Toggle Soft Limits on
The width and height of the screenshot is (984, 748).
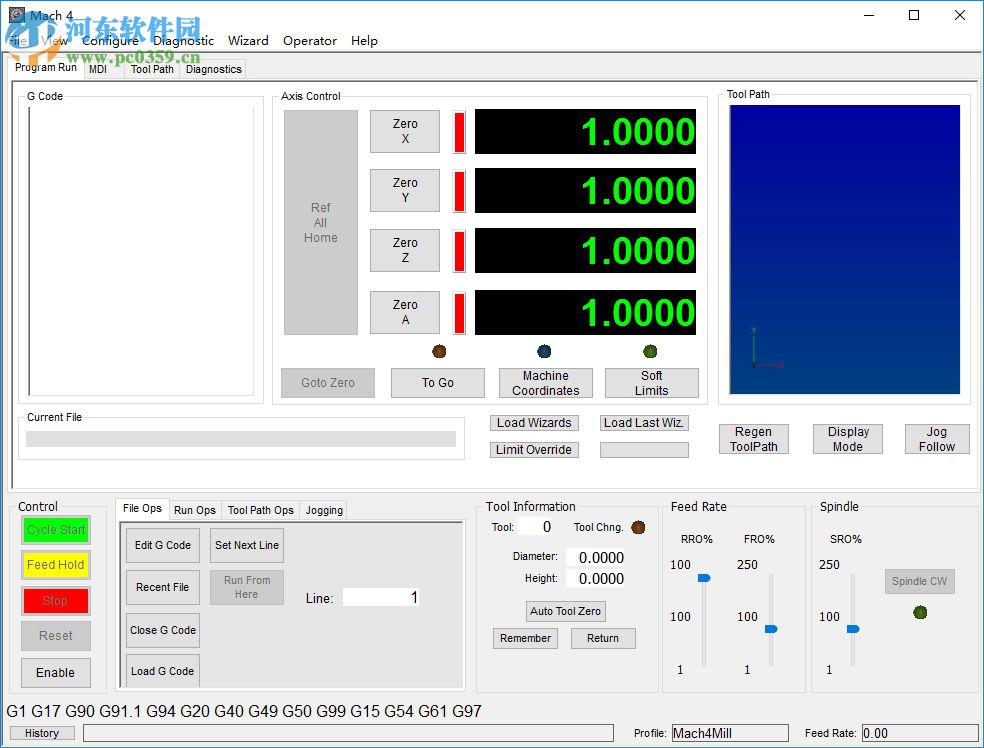click(651, 383)
